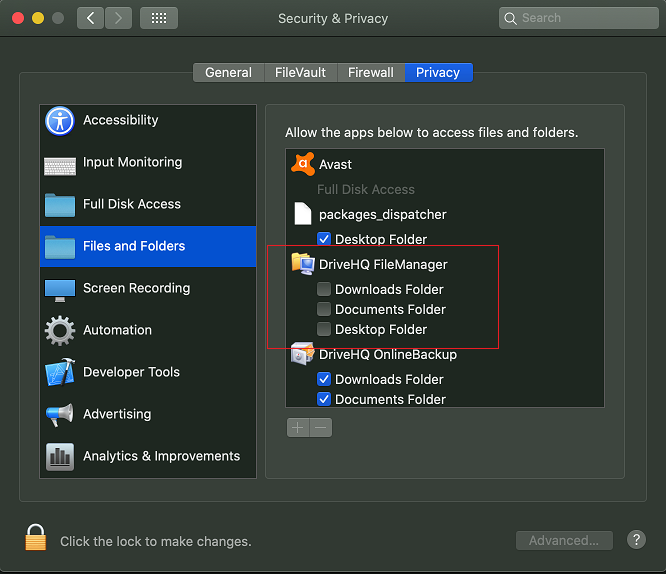Viewport: 666px width, 574px height.
Task: Open help with the question mark button
Action: [x=636, y=540]
